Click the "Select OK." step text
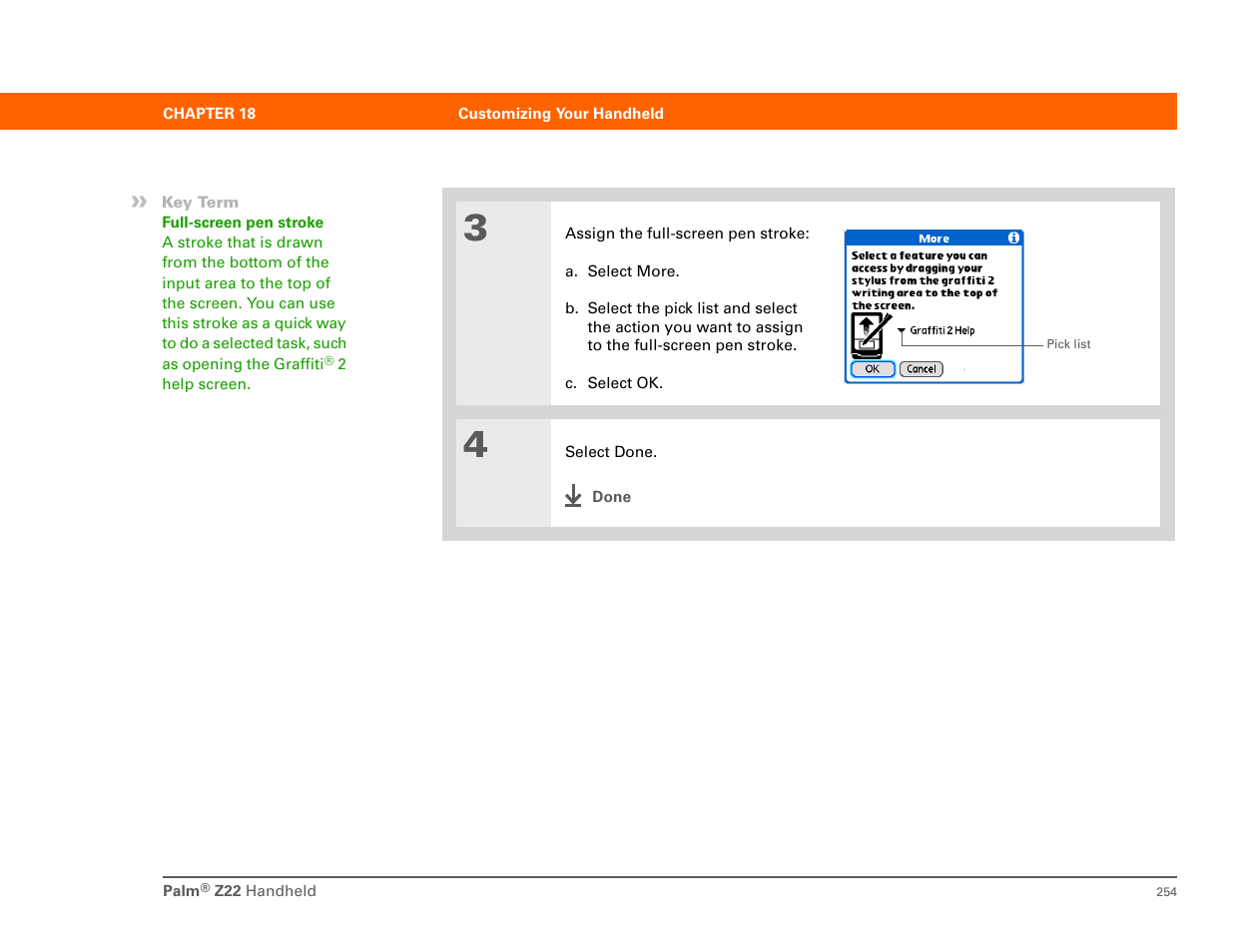Image resolution: width=1233 pixels, height=952 pixels. [x=625, y=383]
